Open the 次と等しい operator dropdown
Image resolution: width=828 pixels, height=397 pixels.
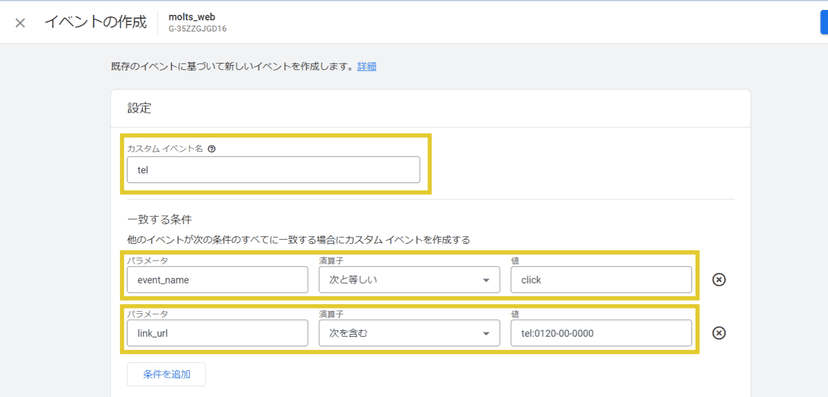(x=409, y=280)
